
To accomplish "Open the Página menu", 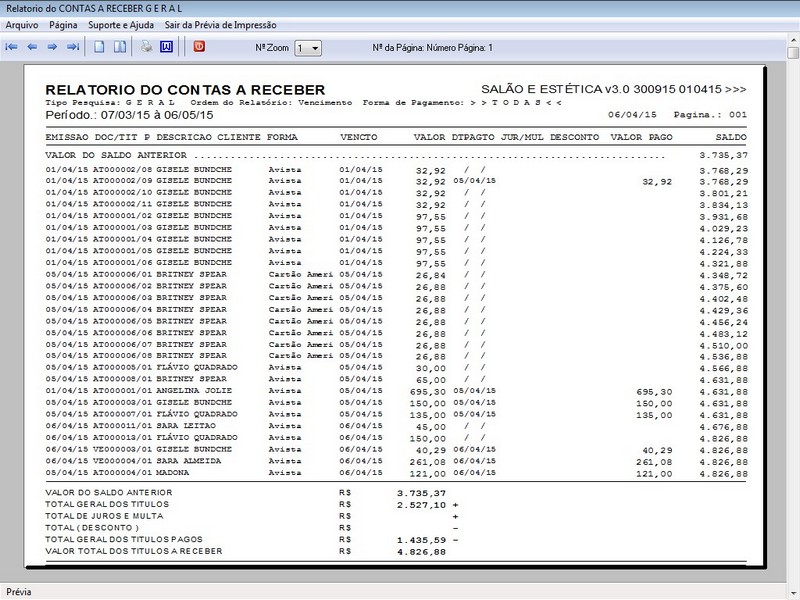I will (63, 24).
